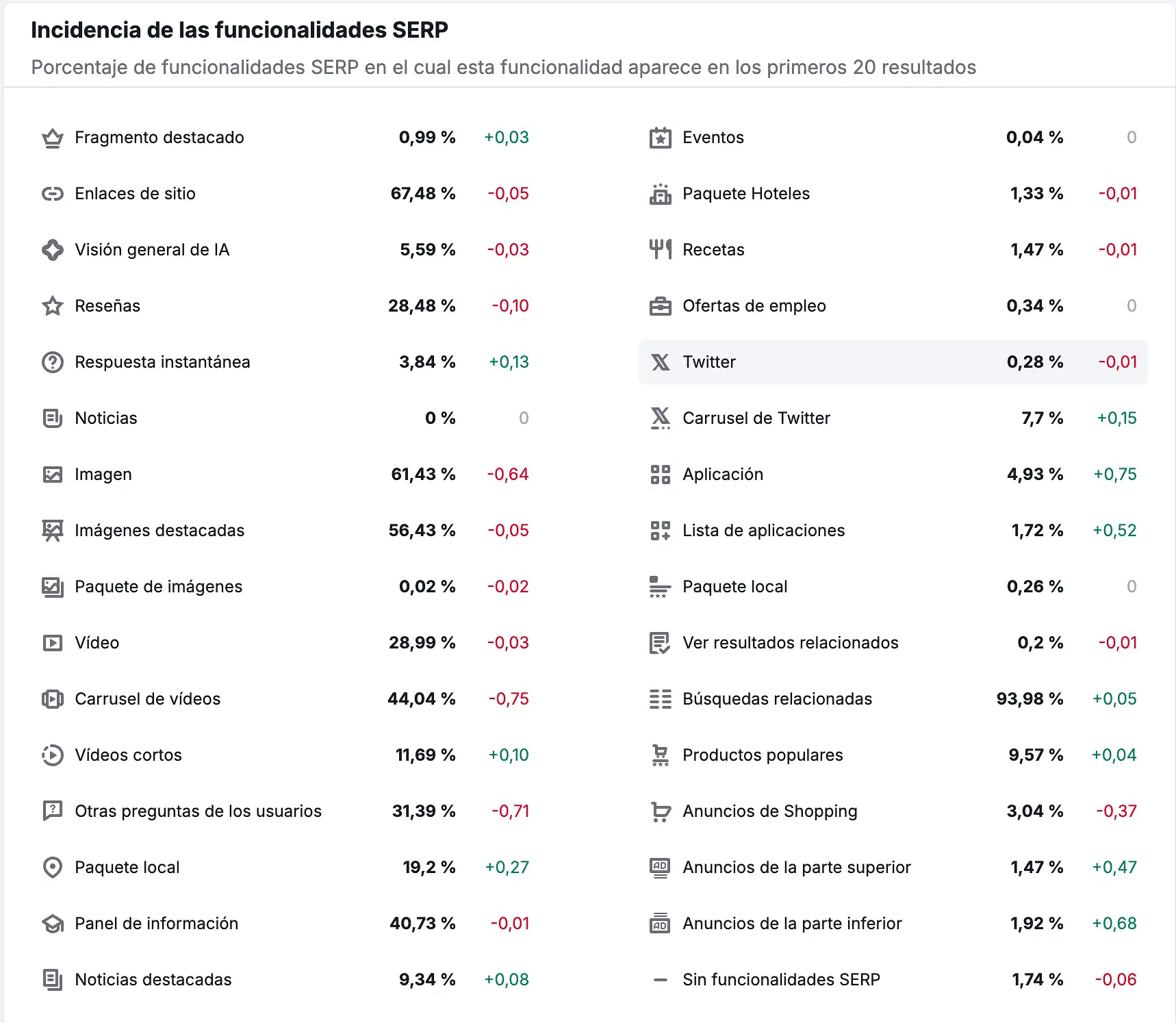Screen dimensions: 1176x1023
Task: Select the Enlaces de sitio link icon
Action: pos(52,193)
